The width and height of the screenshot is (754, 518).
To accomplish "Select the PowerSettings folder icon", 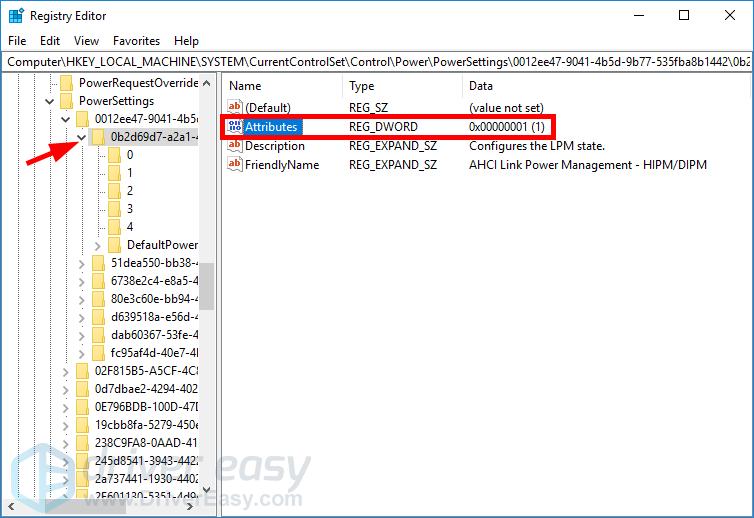I will tap(66, 101).
